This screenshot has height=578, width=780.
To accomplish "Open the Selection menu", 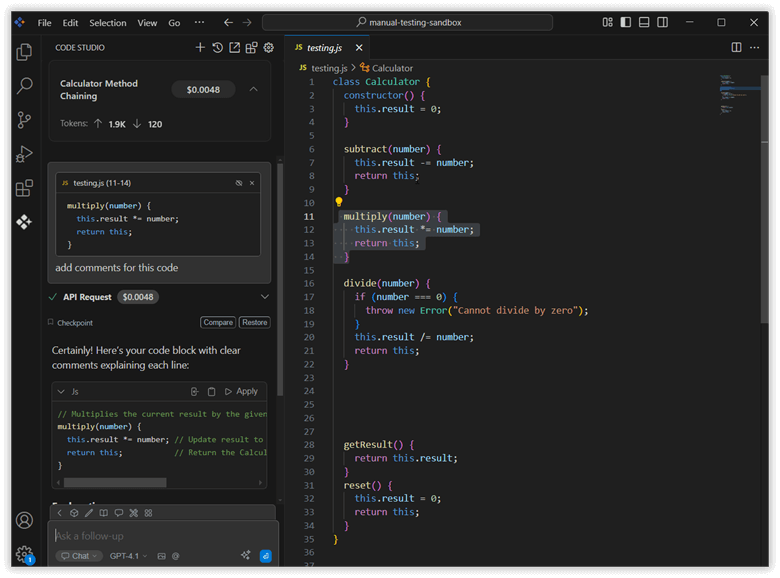I will pyautogui.click(x=108, y=22).
